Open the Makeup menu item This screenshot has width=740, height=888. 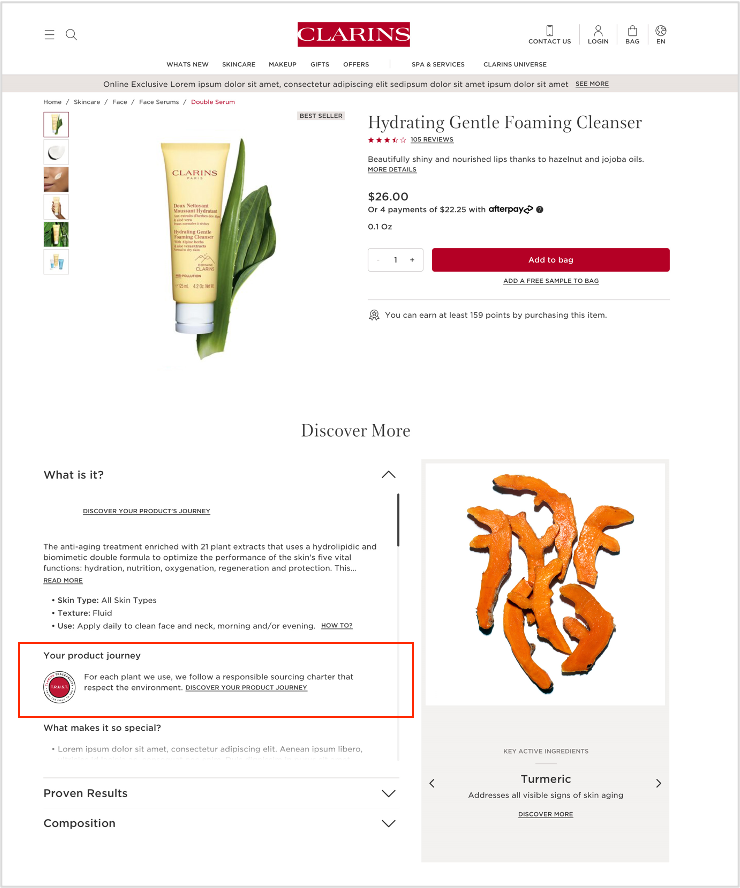[x=283, y=65]
